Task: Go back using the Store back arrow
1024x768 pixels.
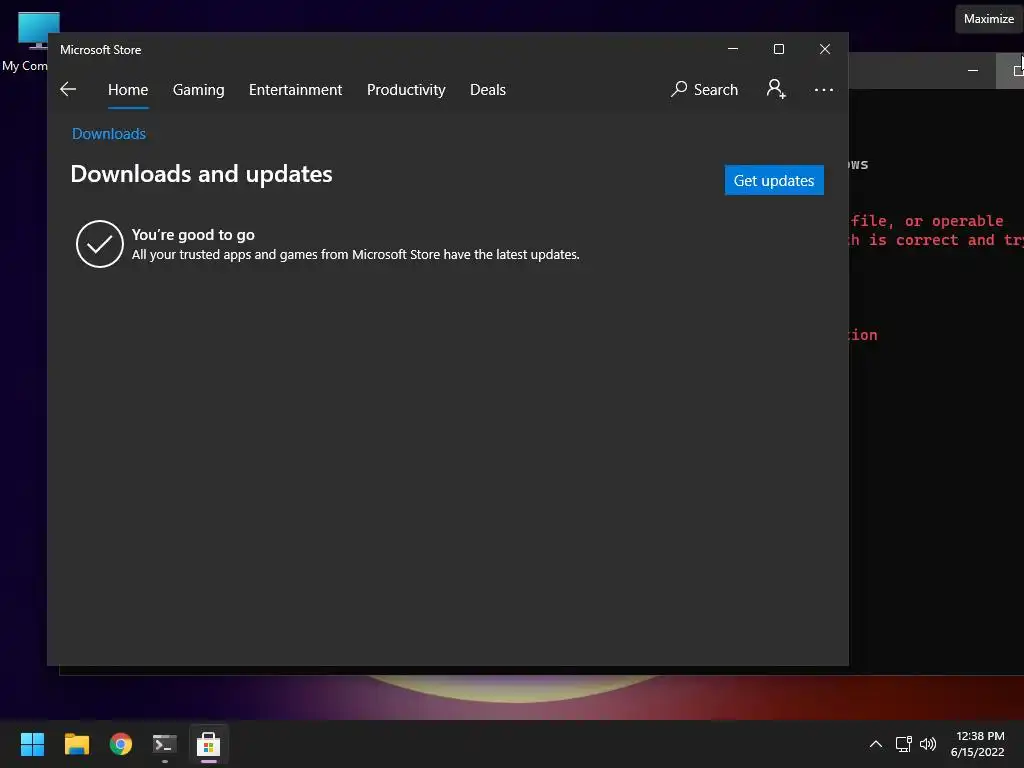Action: tap(68, 89)
